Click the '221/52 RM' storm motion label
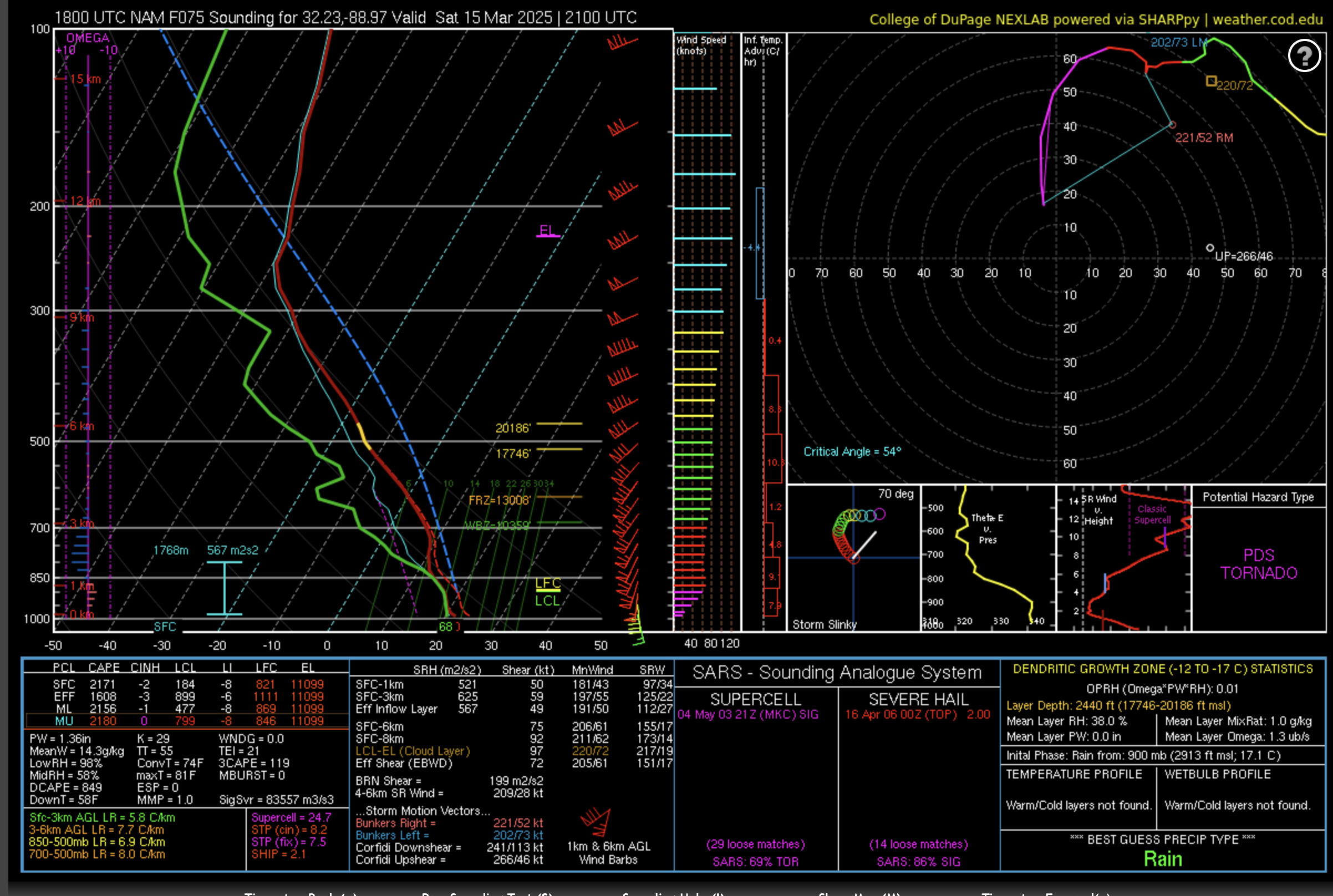The height and width of the screenshot is (896, 1333). coord(1204,138)
